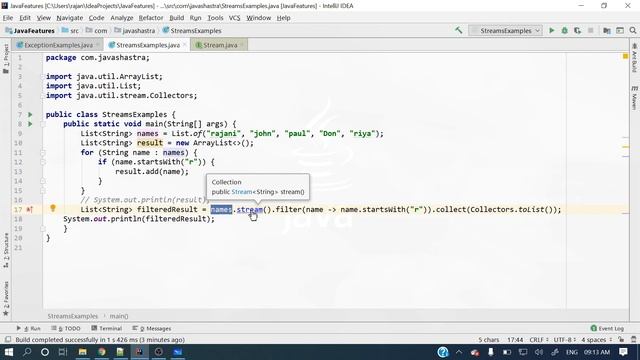Open the Run tool window tab
Screen dimensions: 640x360
pos(29,328)
